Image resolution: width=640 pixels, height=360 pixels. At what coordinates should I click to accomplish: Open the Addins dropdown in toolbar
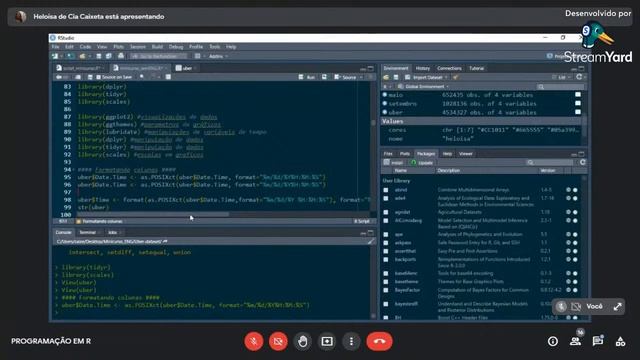coord(218,56)
